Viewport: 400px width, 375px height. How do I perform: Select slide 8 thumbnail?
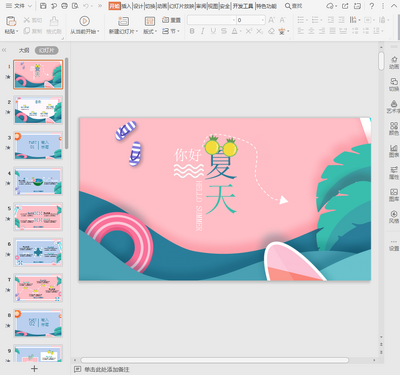coord(38,323)
